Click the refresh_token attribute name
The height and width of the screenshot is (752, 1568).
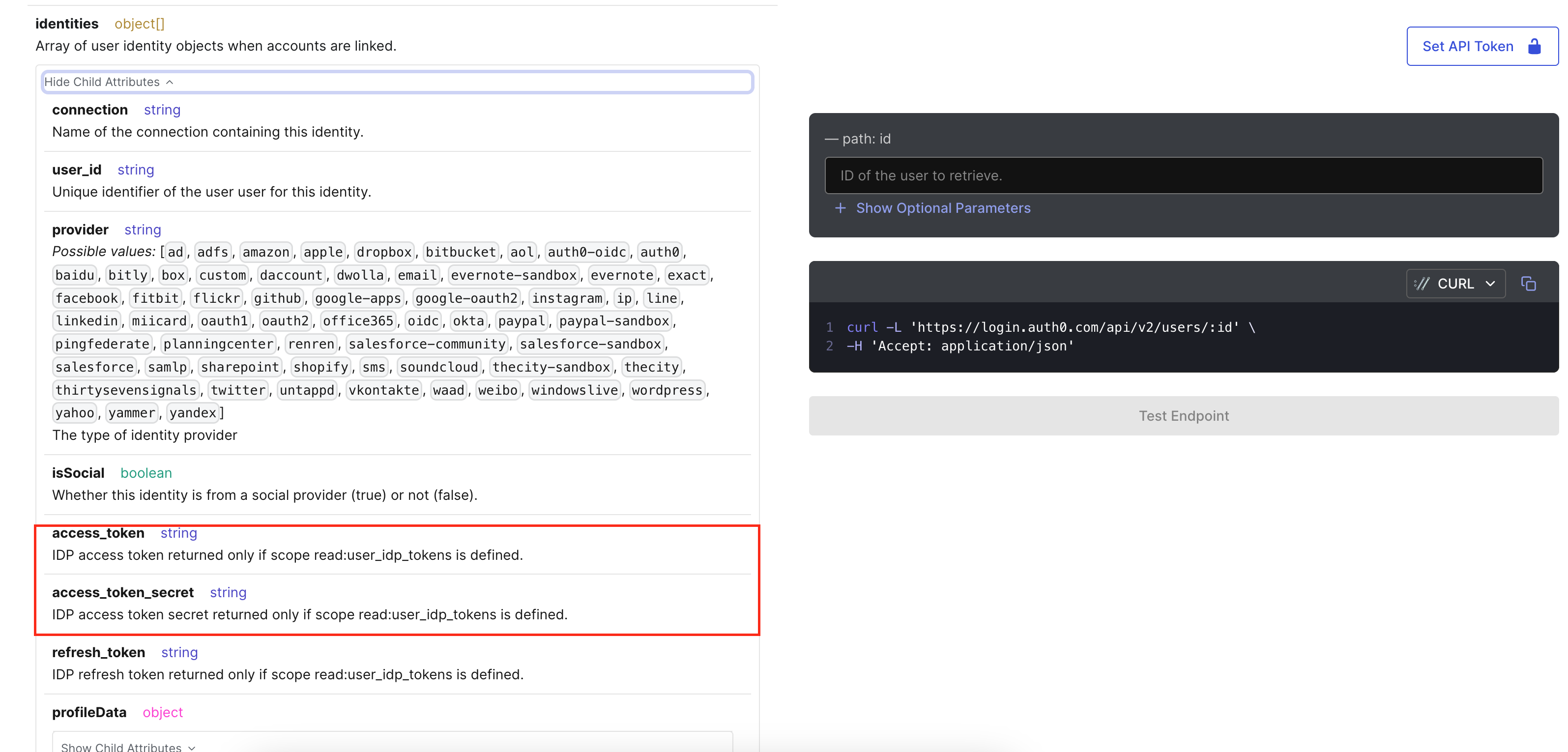[99, 652]
